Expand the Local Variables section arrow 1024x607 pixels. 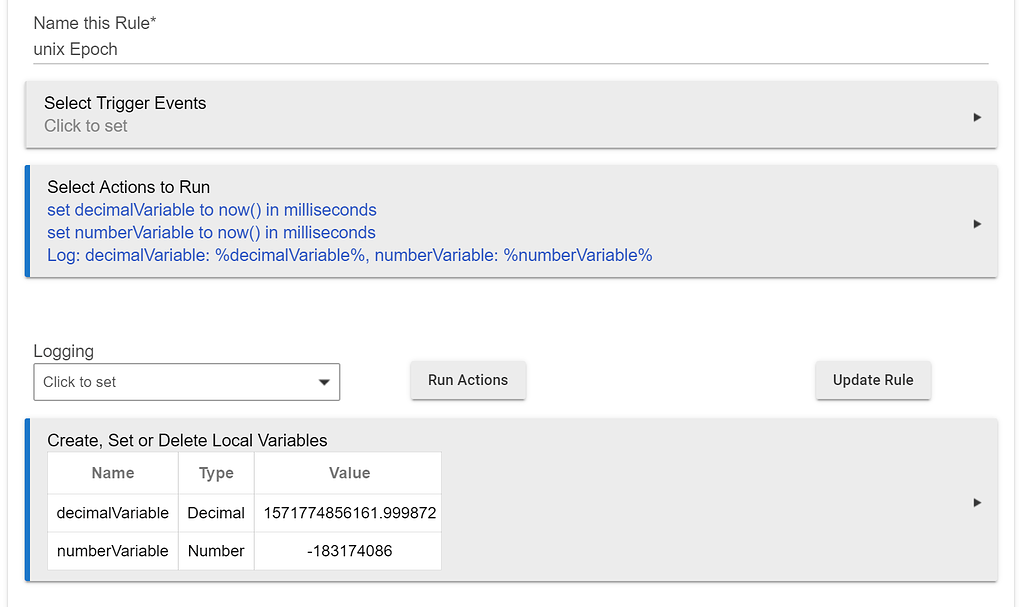coord(977,502)
